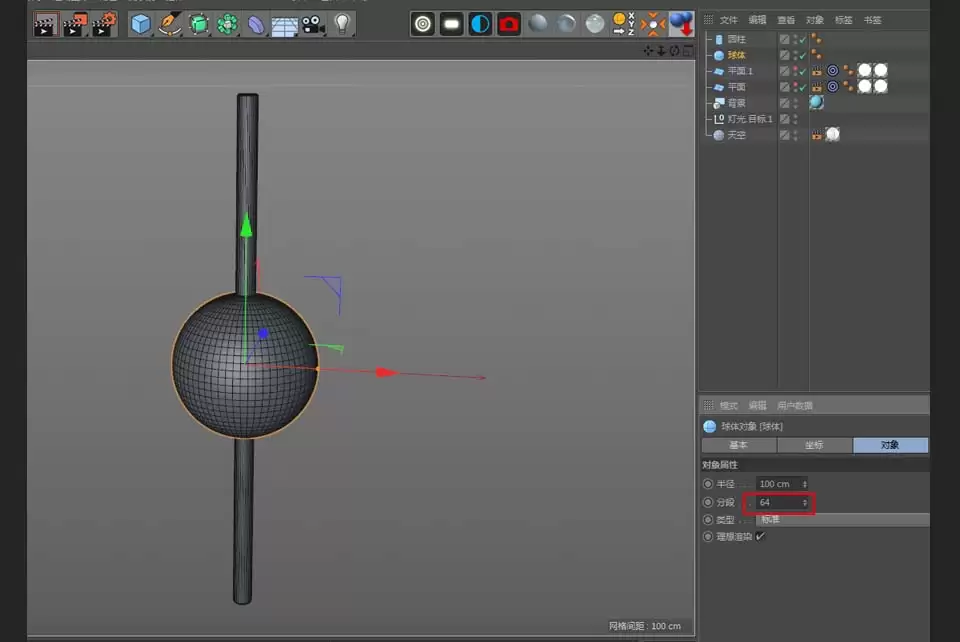The height and width of the screenshot is (642, 960).
Task: Open the Render Settings icon
Action: click(x=103, y=22)
